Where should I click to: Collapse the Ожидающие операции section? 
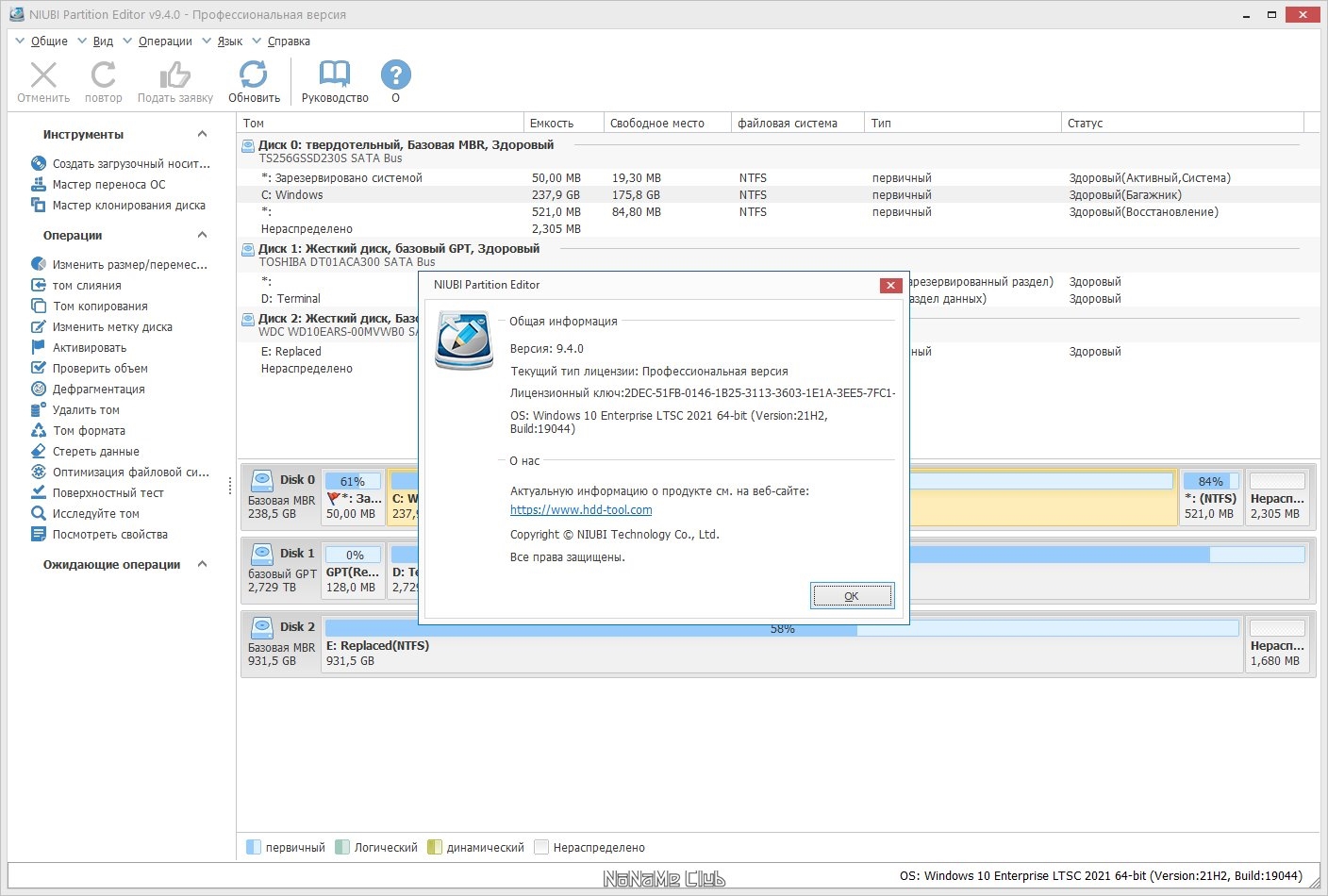coord(202,565)
